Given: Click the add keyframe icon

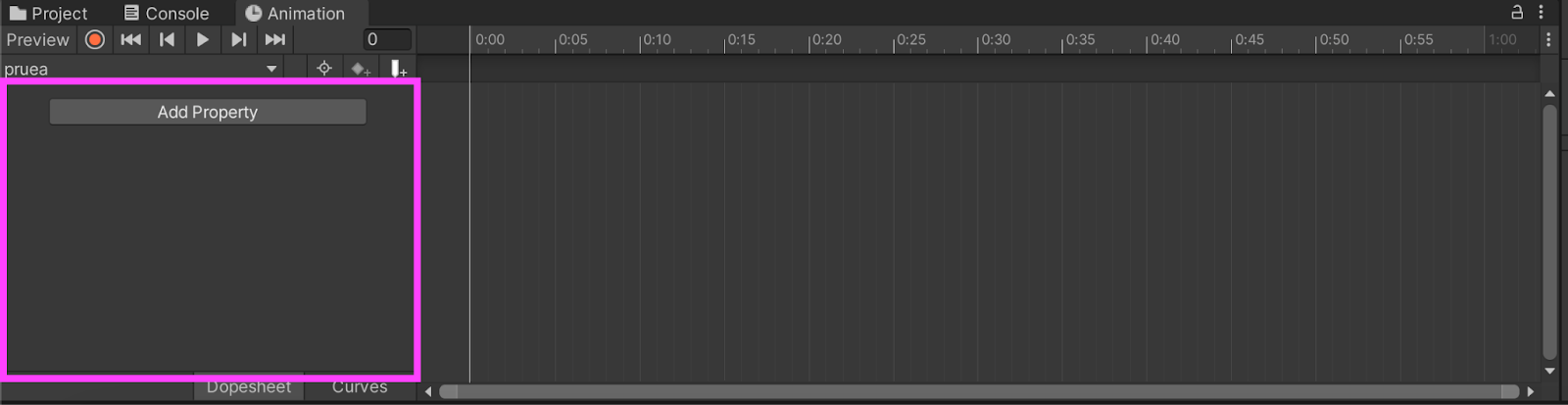Looking at the screenshot, I should pos(361,69).
